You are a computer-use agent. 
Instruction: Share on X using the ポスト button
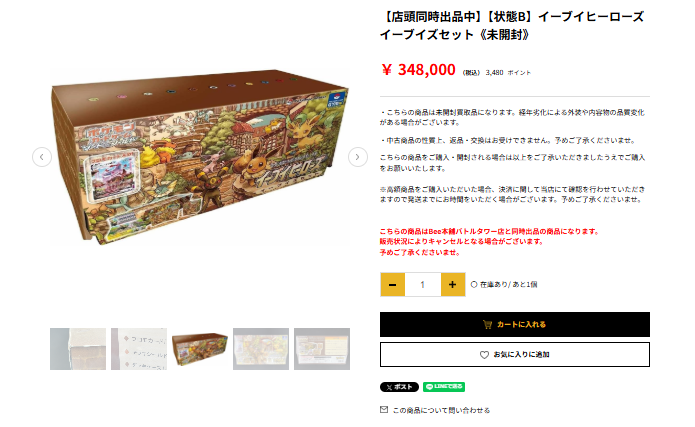tap(399, 387)
